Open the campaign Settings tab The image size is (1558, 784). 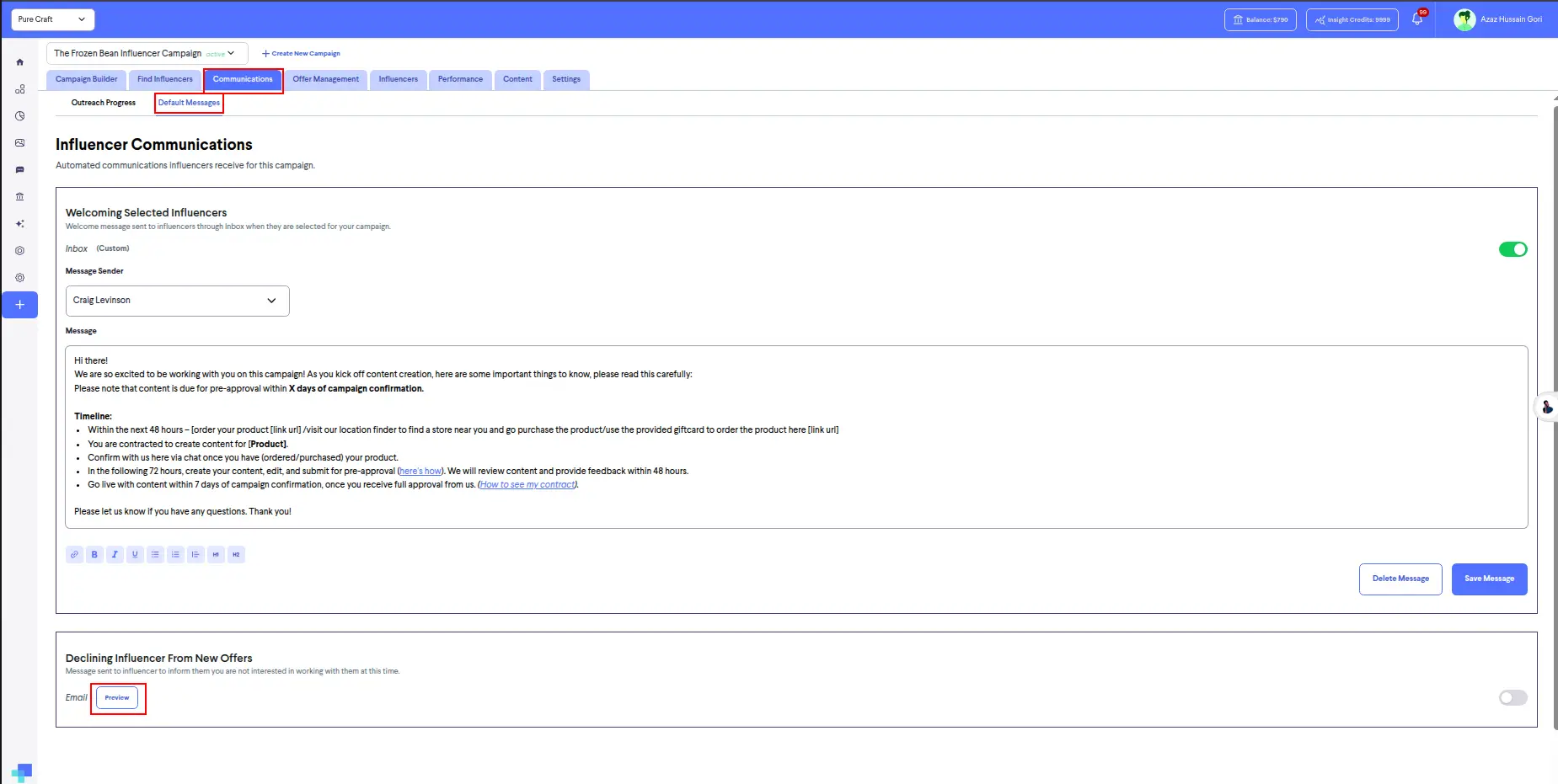click(x=566, y=79)
